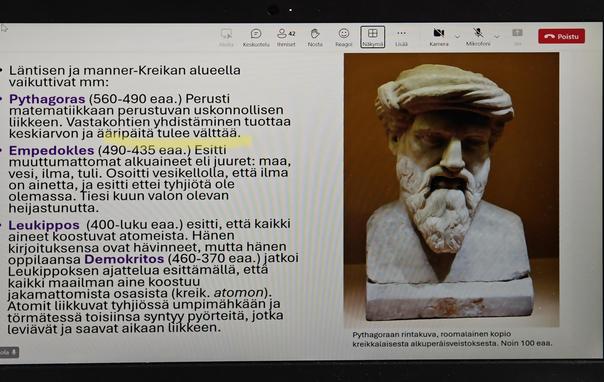Show the Ihmiset participants list
Image resolution: width=604 pixels, height=382 pixels.
pyautogui.click(x=286, y=38)
